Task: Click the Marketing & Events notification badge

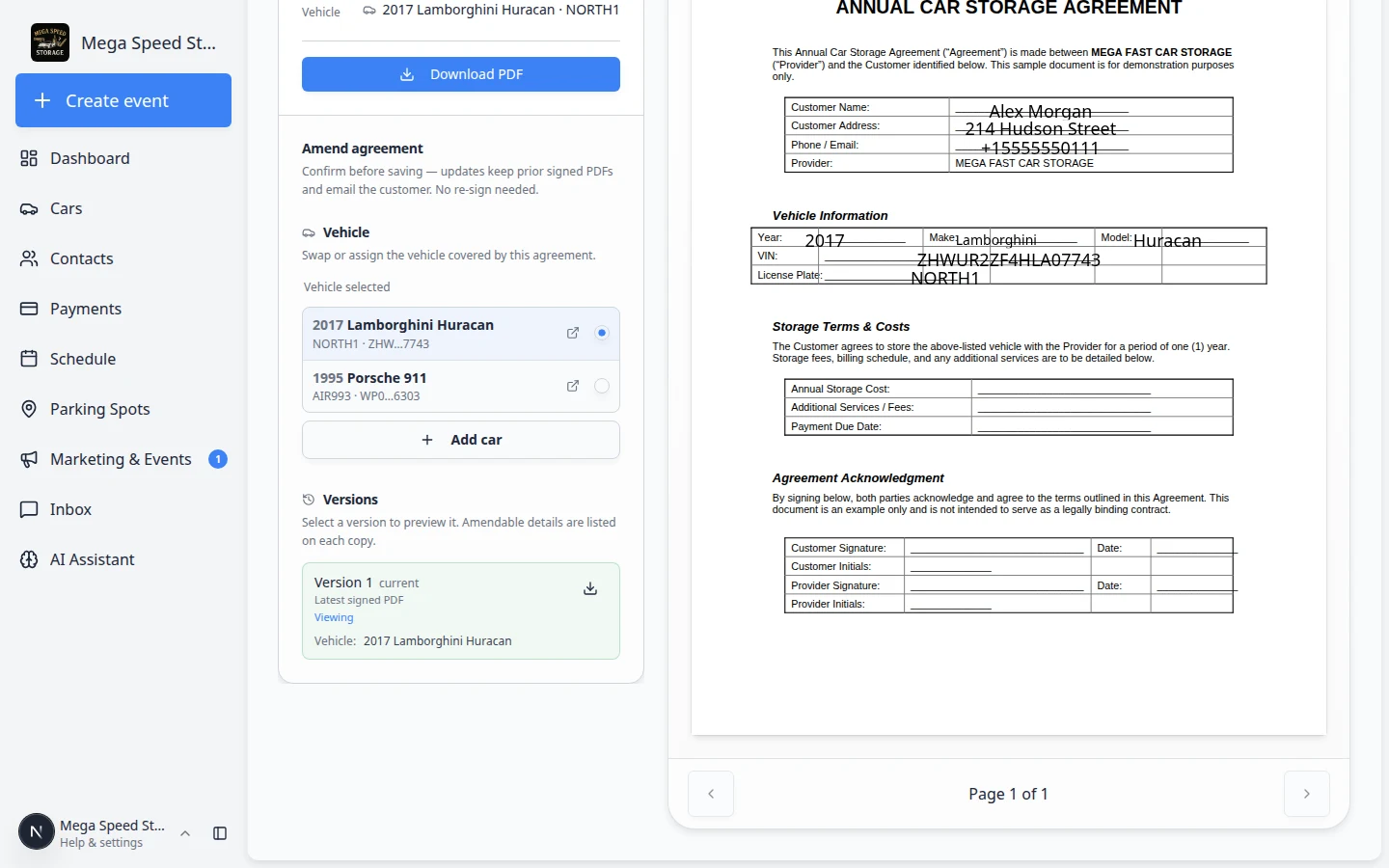Action: [x=218, y=459]
